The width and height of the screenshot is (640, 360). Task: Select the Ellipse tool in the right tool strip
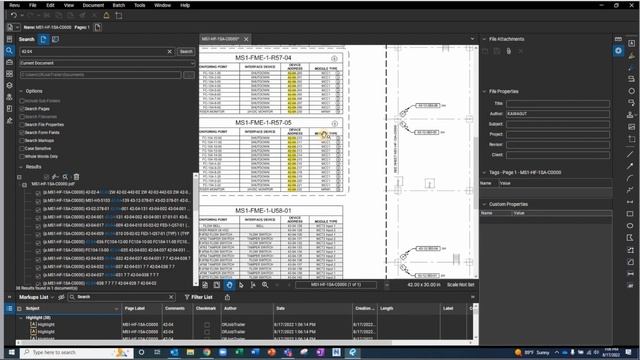[631, 226]
